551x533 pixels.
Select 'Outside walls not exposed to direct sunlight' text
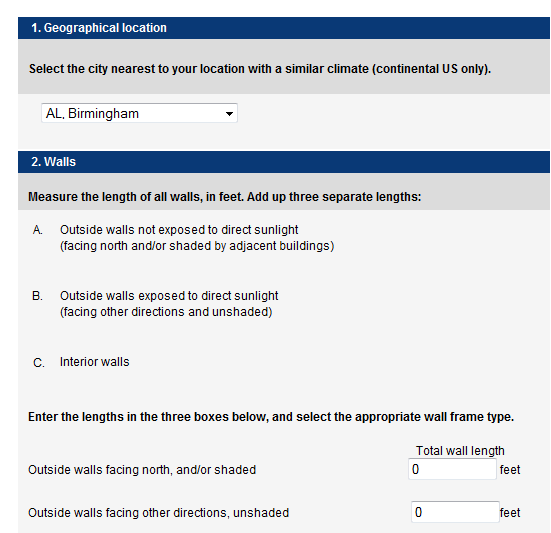[x=179, y=230]
